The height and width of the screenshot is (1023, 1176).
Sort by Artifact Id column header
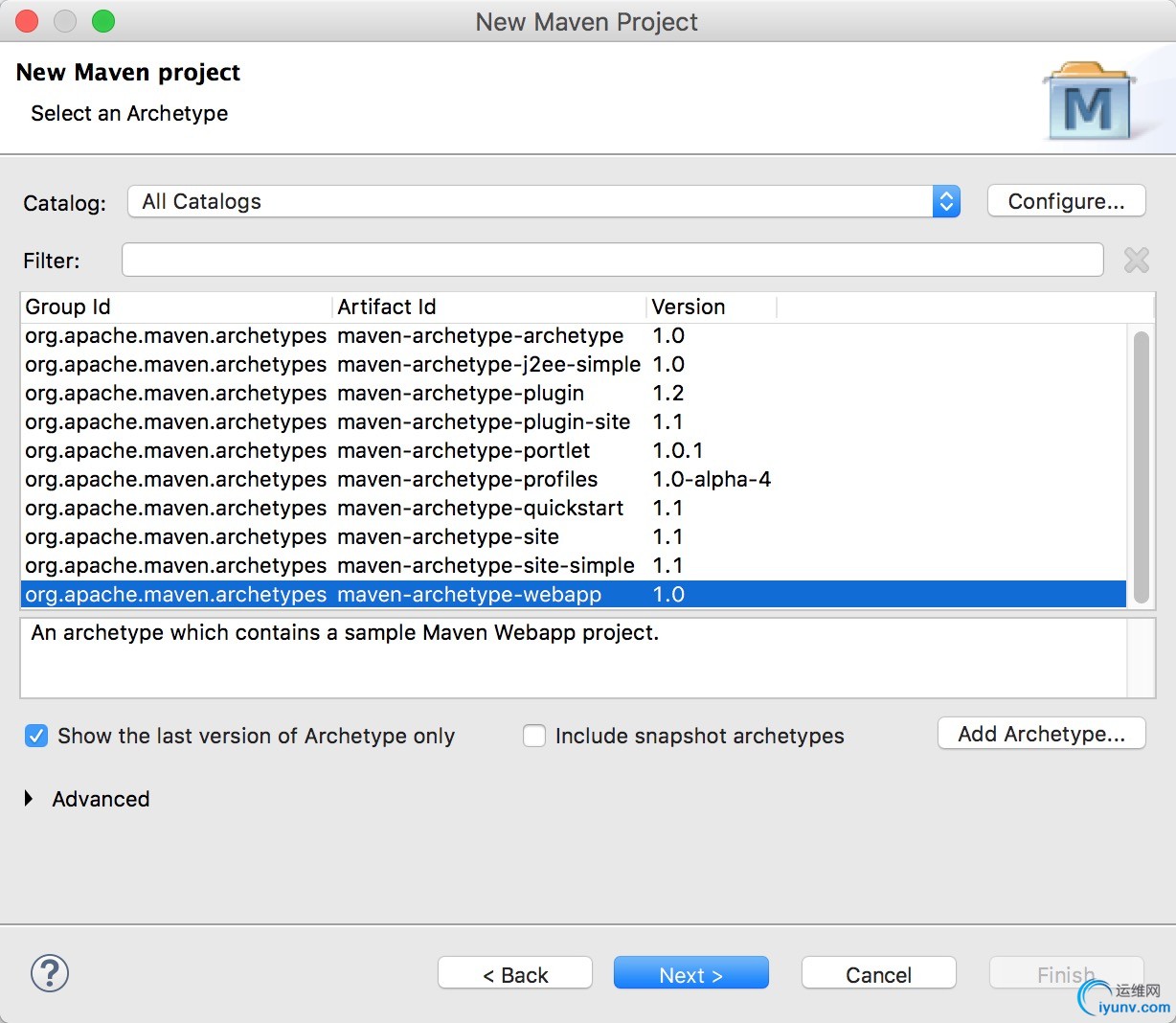(x=489, y=307)
